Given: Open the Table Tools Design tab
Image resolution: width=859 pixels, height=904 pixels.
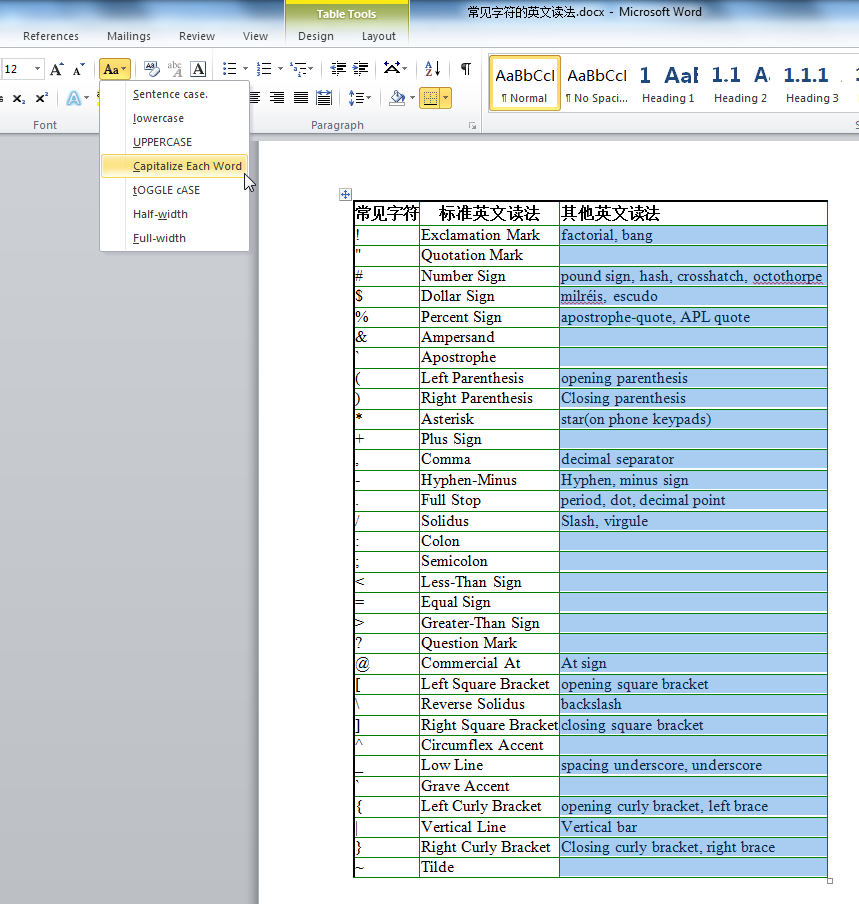Looking at the screenshot, I should coord(316,36).
